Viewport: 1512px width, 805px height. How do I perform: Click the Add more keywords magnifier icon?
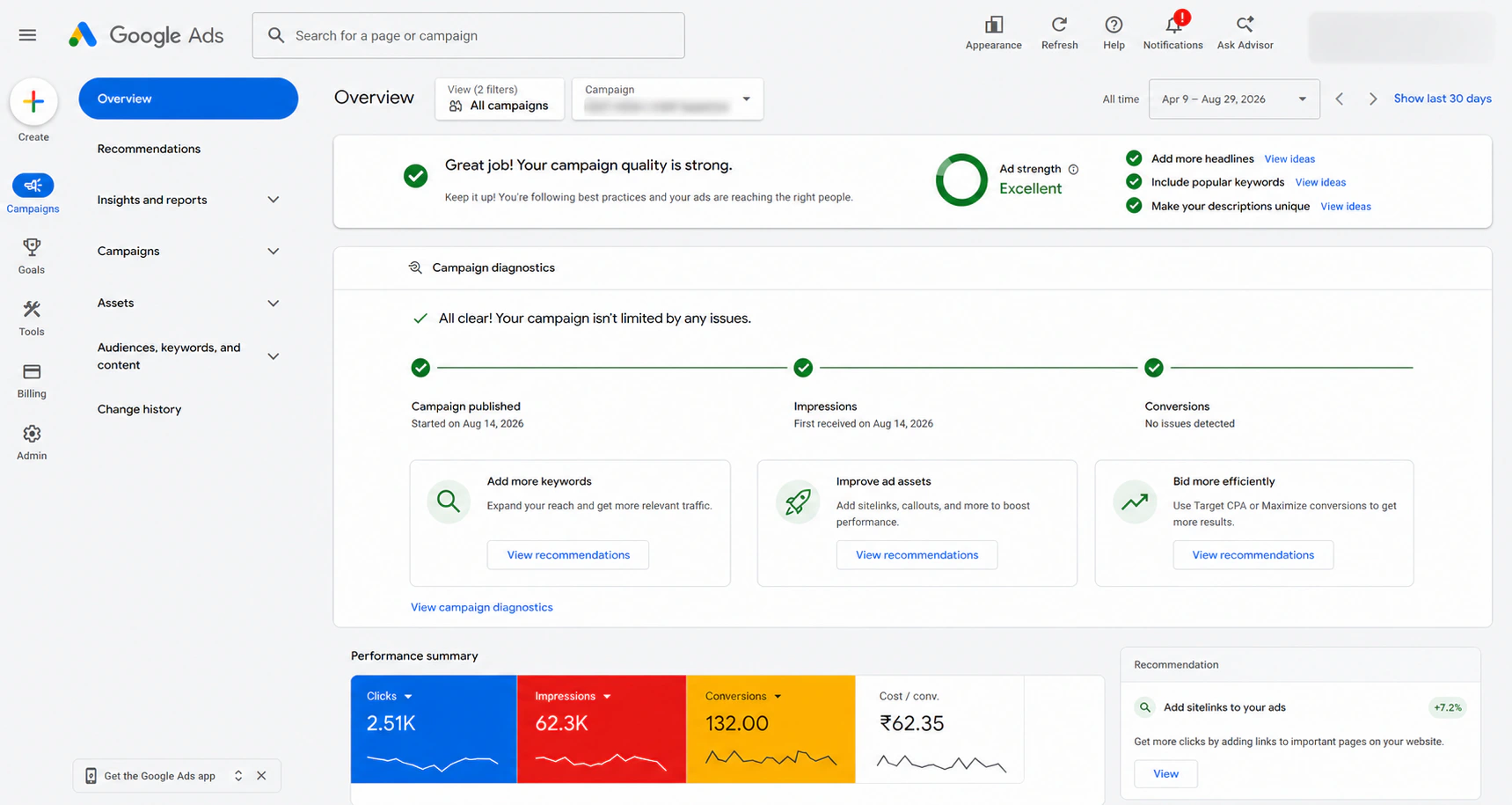pyautogui.click(x=449, y=501)
